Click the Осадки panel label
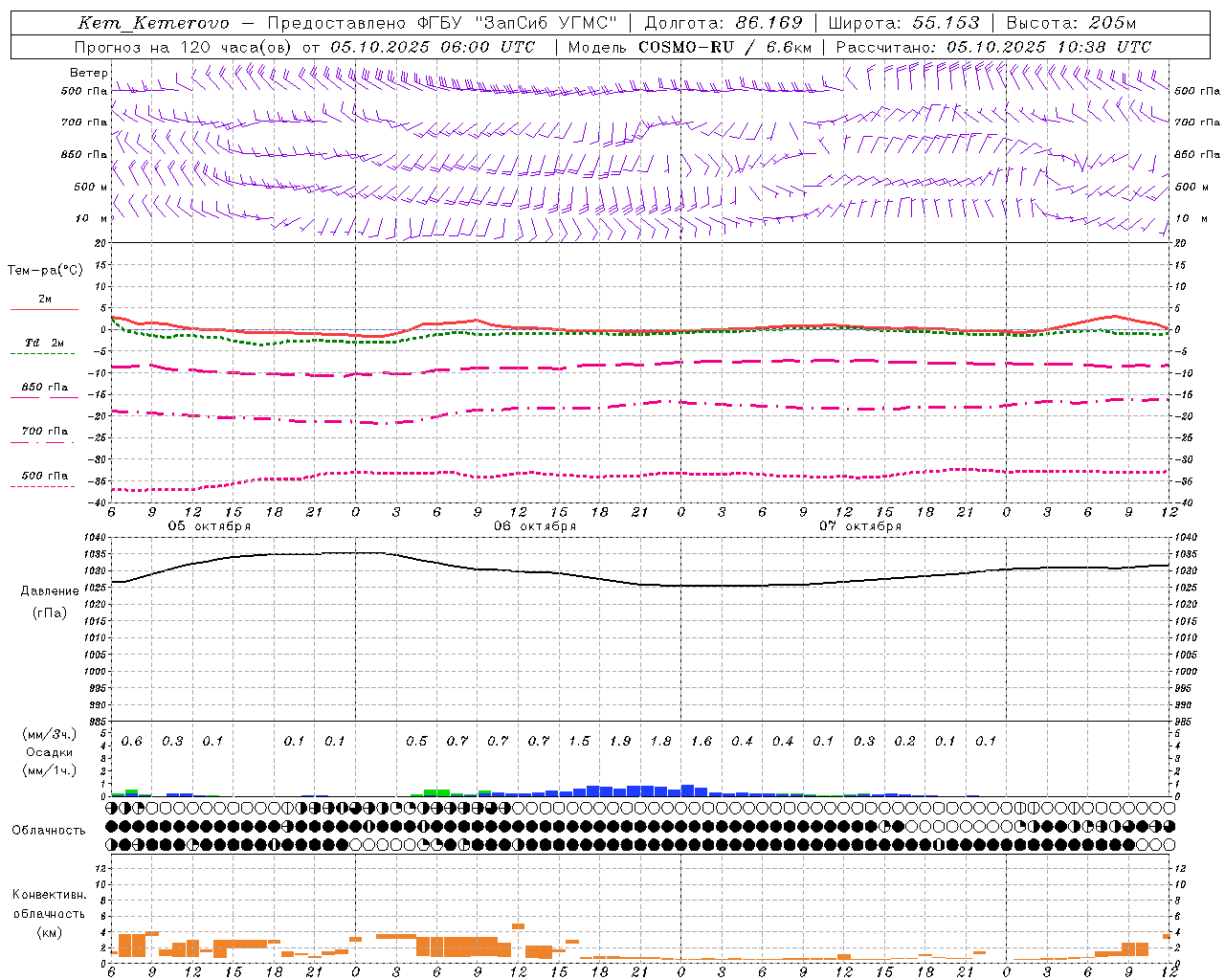This screenshot has height=980, width=1225. tap(49, 752)
